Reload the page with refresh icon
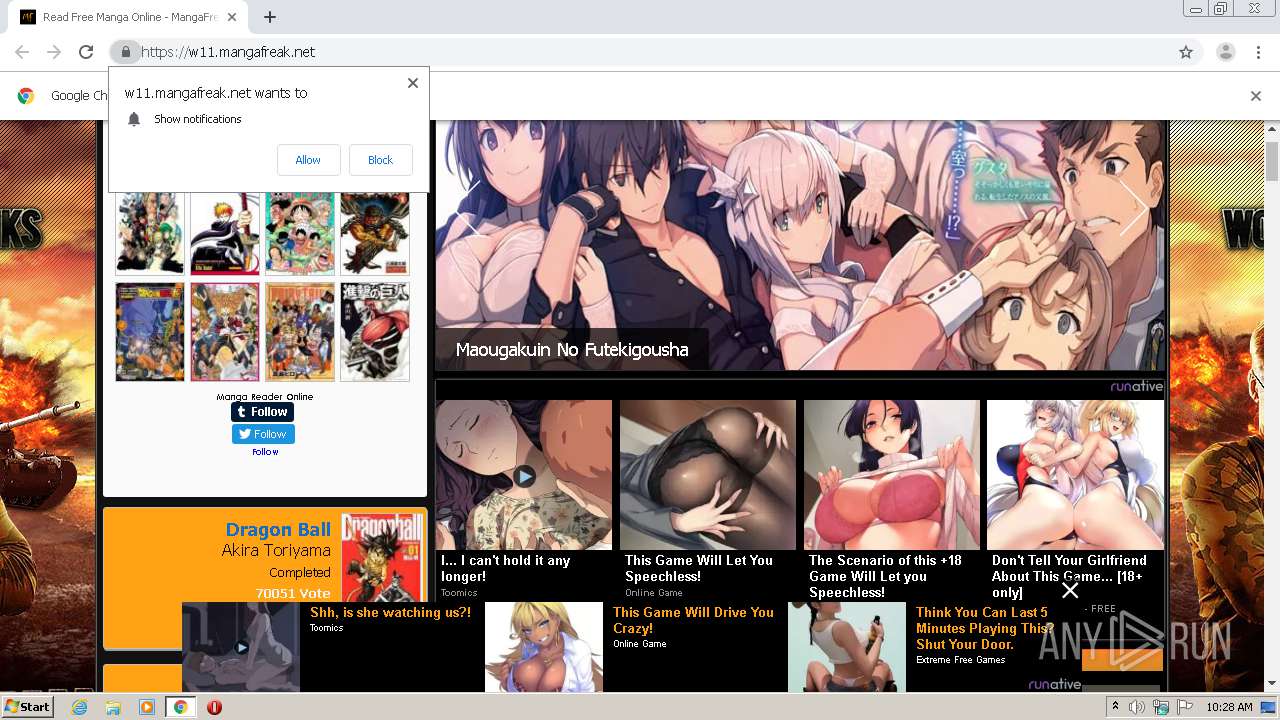 [x=86, y=52]
